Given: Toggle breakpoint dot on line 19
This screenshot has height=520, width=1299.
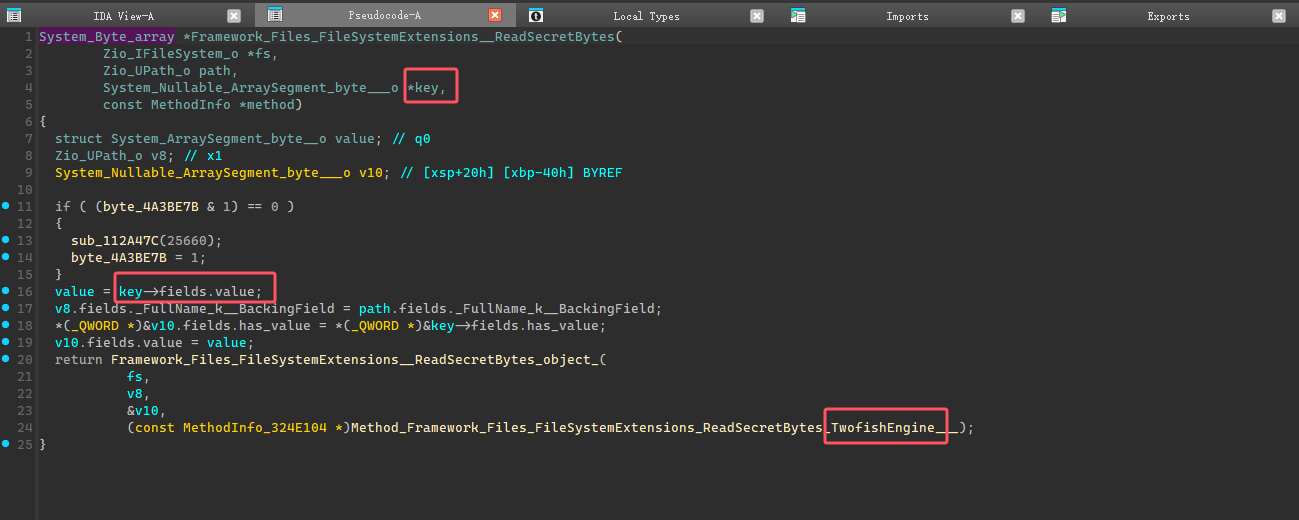Looking at the screenshot, I should (x=6, y=342).
